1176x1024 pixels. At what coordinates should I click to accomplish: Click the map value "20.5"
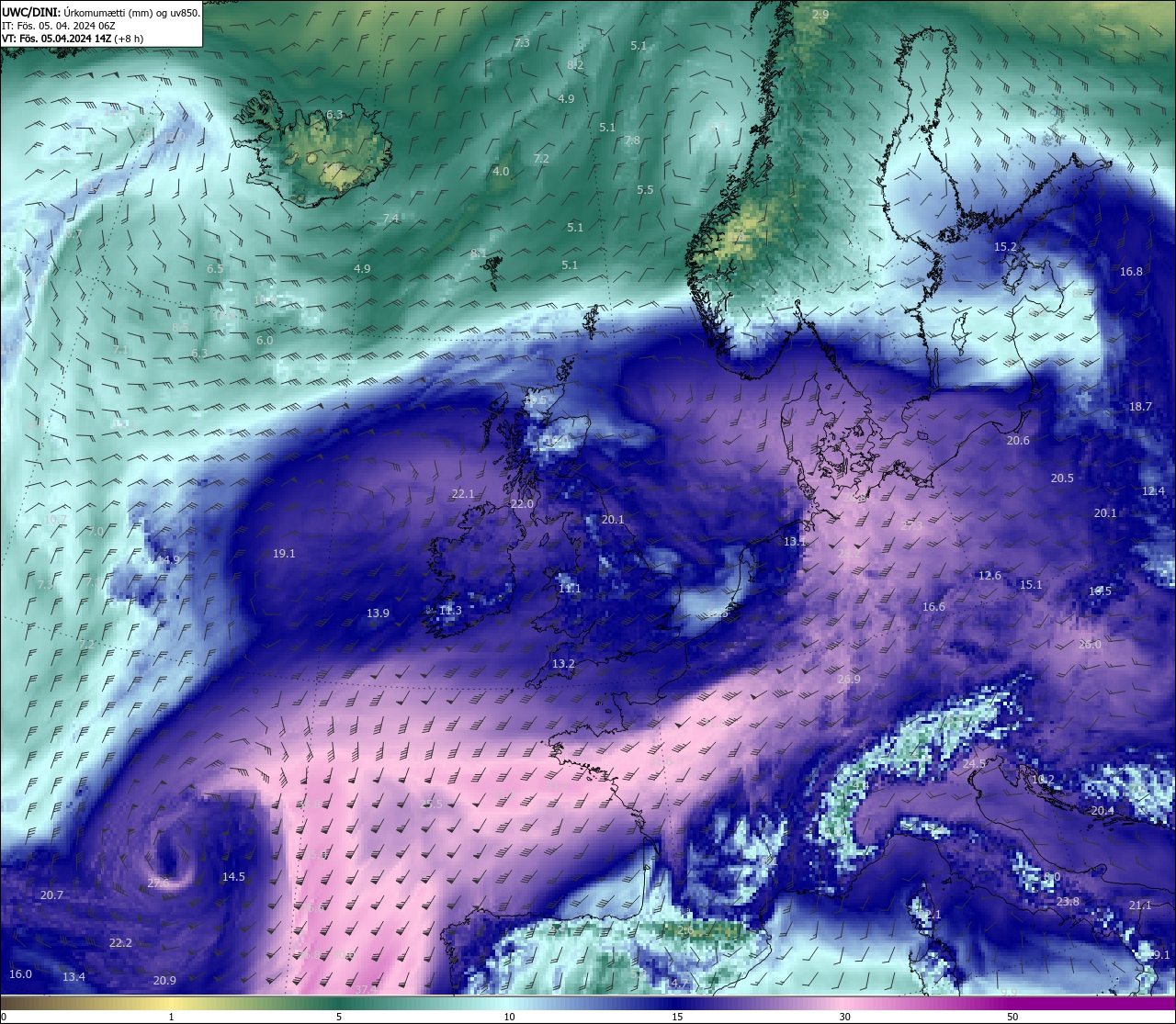[x=1062, y=478]
